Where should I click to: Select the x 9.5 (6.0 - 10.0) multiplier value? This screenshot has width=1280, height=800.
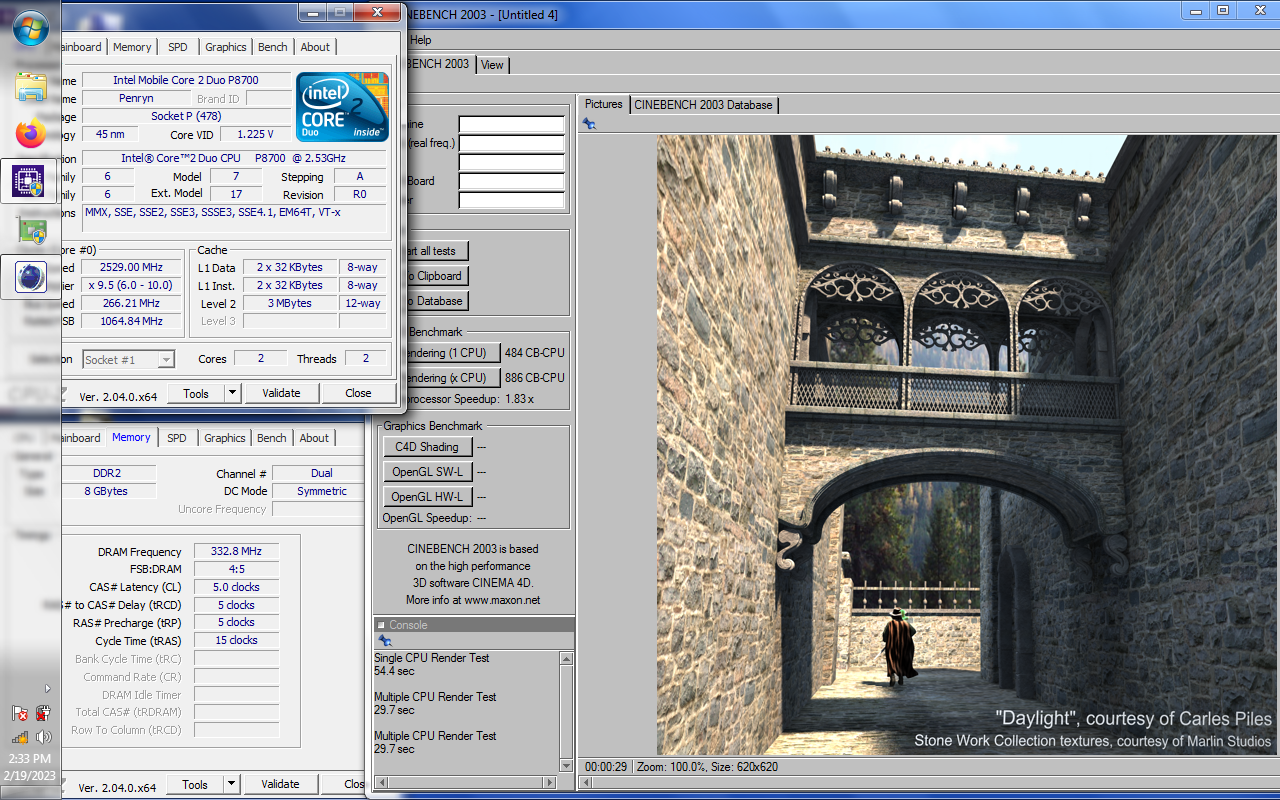pyautogui.click(x=131, y=286)
